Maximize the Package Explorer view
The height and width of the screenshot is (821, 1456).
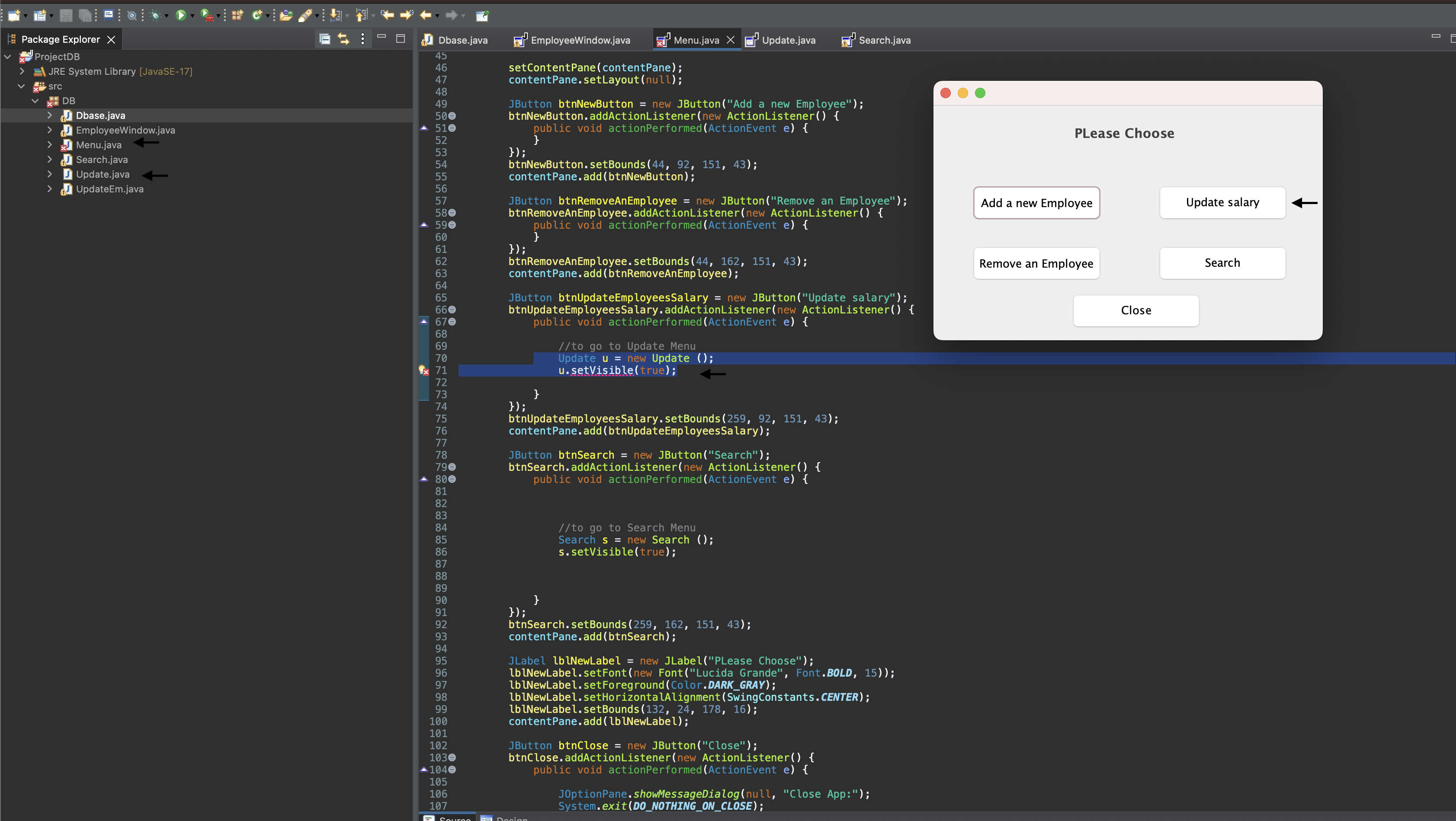click(x=401, y=38)
